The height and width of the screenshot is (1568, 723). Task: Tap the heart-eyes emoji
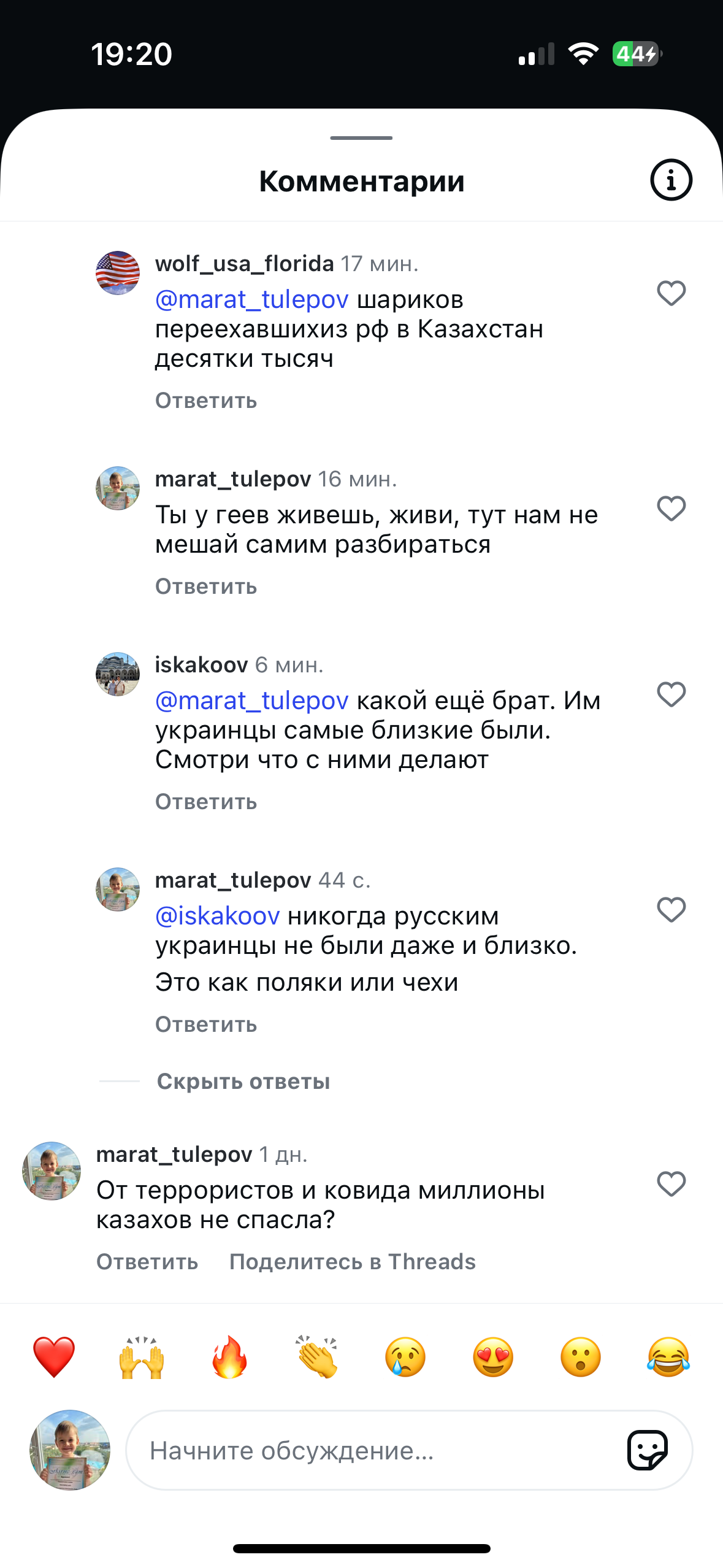(x=493, y=1357)
